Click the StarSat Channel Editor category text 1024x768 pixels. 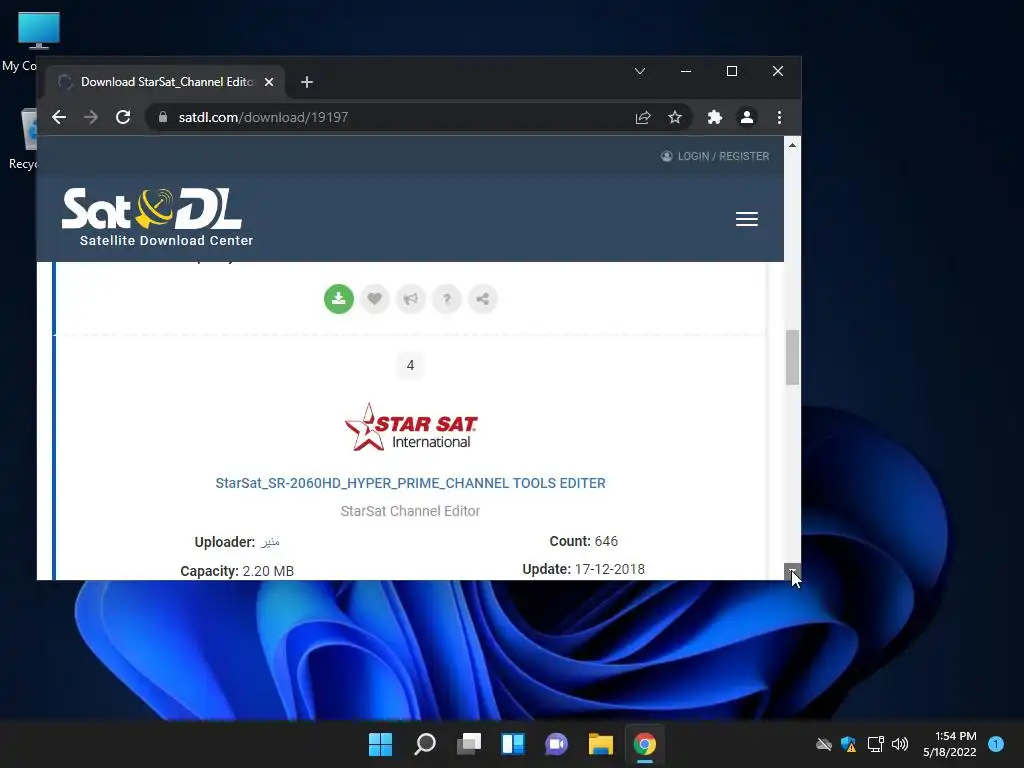coord(410,511)
